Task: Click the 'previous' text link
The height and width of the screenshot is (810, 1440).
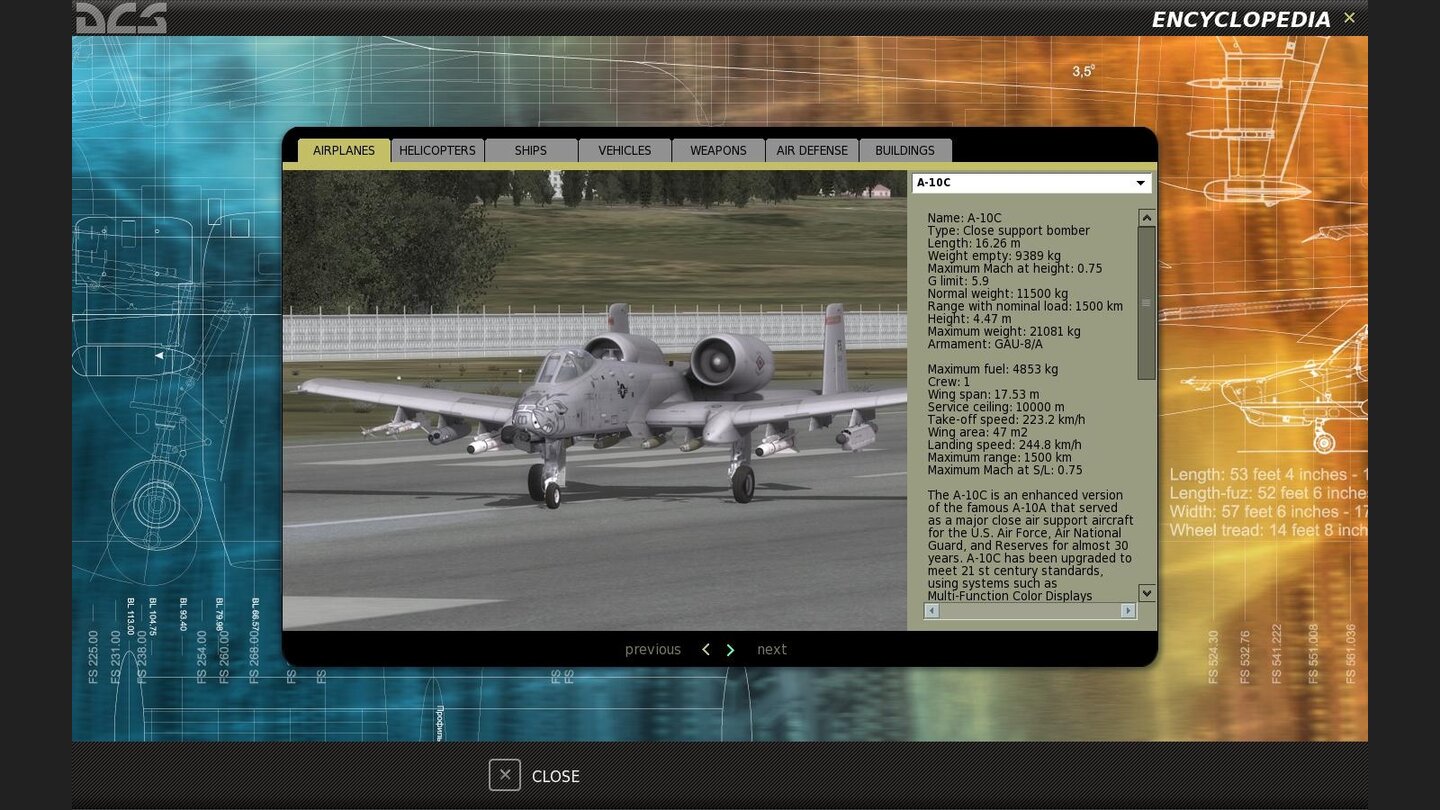Action: click(653, 650)
